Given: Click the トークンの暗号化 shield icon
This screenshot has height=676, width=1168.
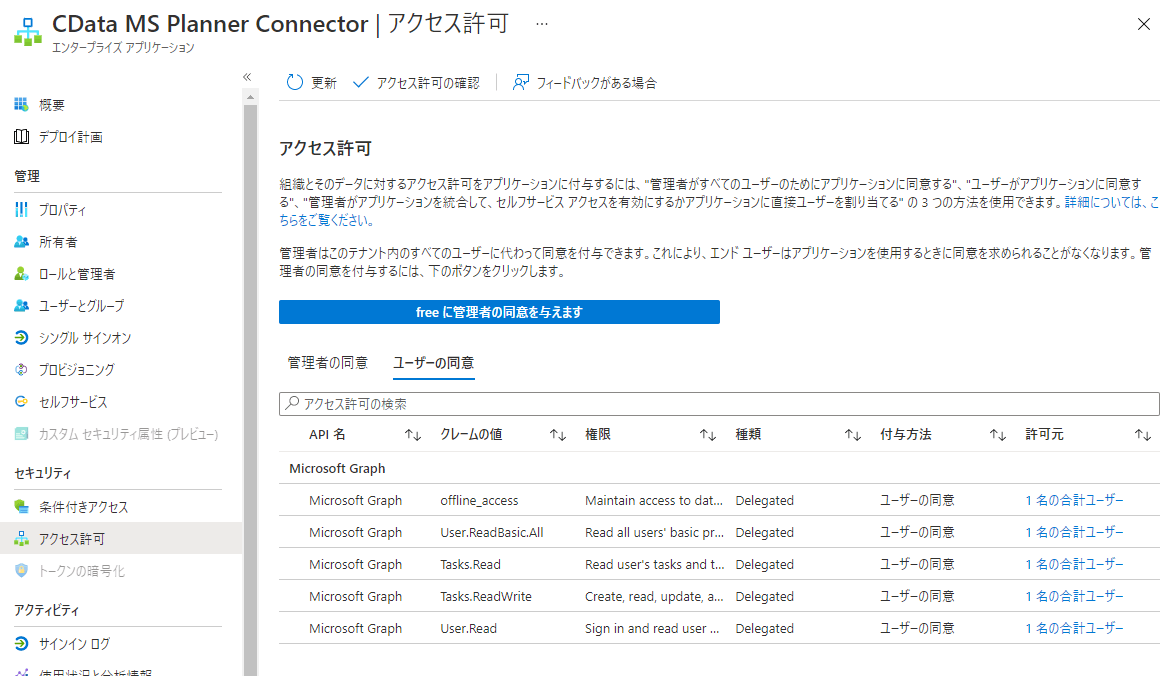Looking at the screenshot, I should [22, 571].
